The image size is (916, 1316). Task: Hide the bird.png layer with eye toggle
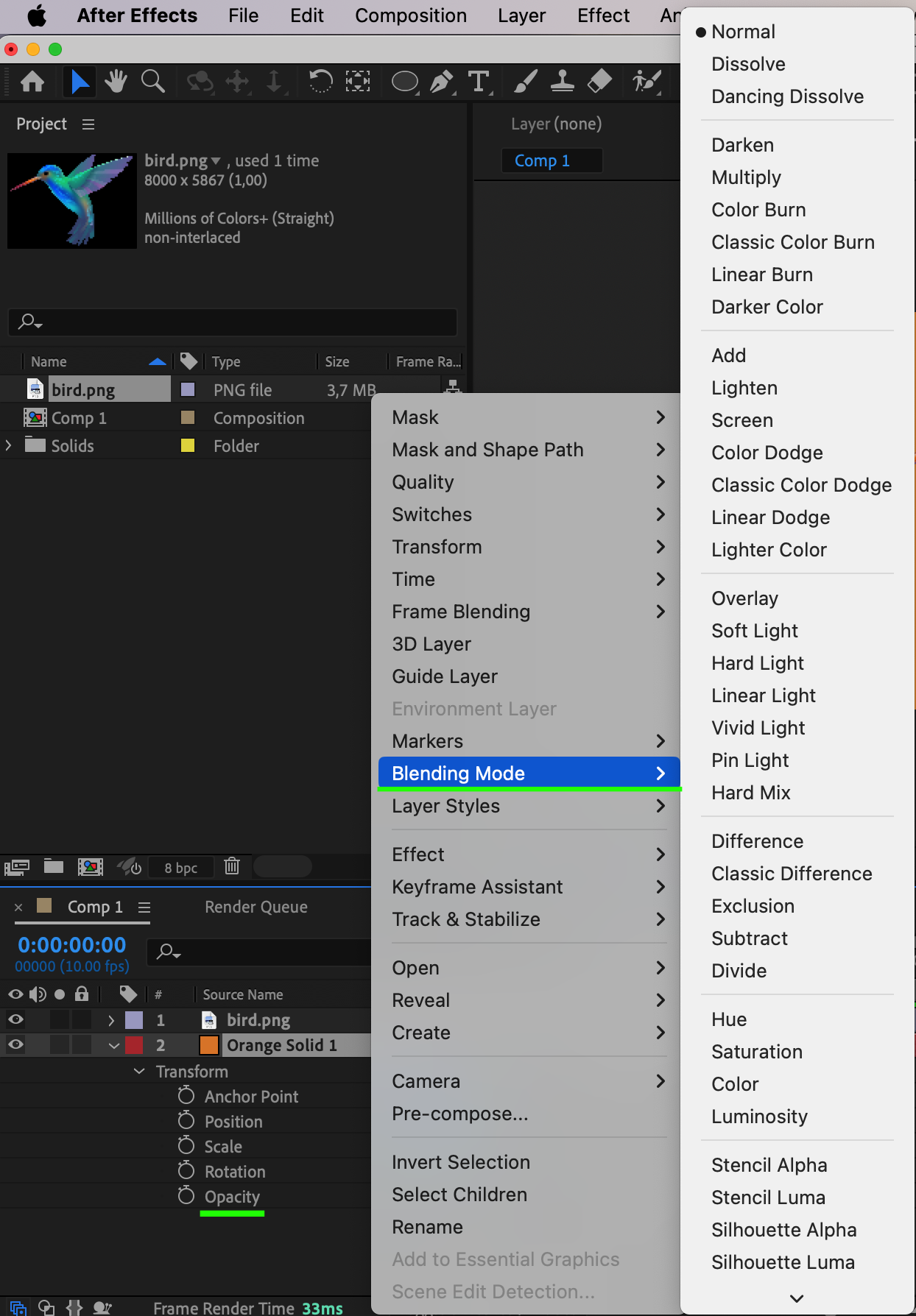point(15,1019)
